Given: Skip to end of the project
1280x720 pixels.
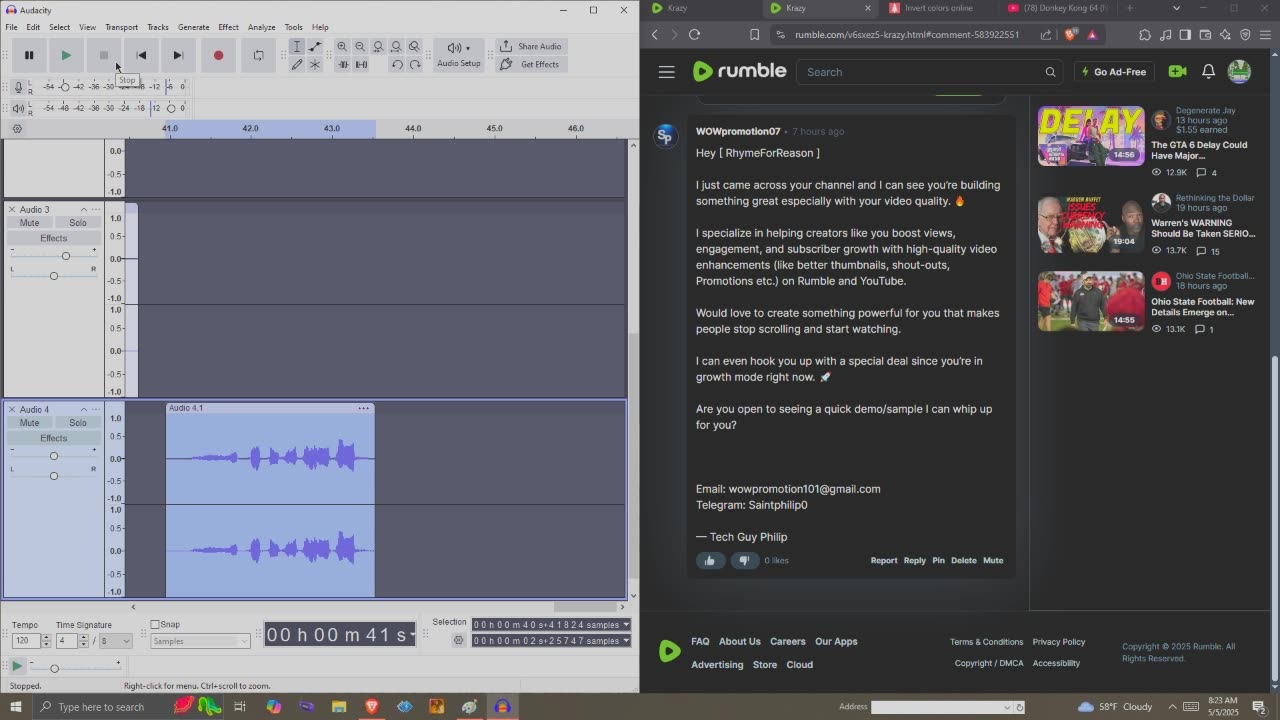Looking at the screenshot, I should (x=178, y=55).
